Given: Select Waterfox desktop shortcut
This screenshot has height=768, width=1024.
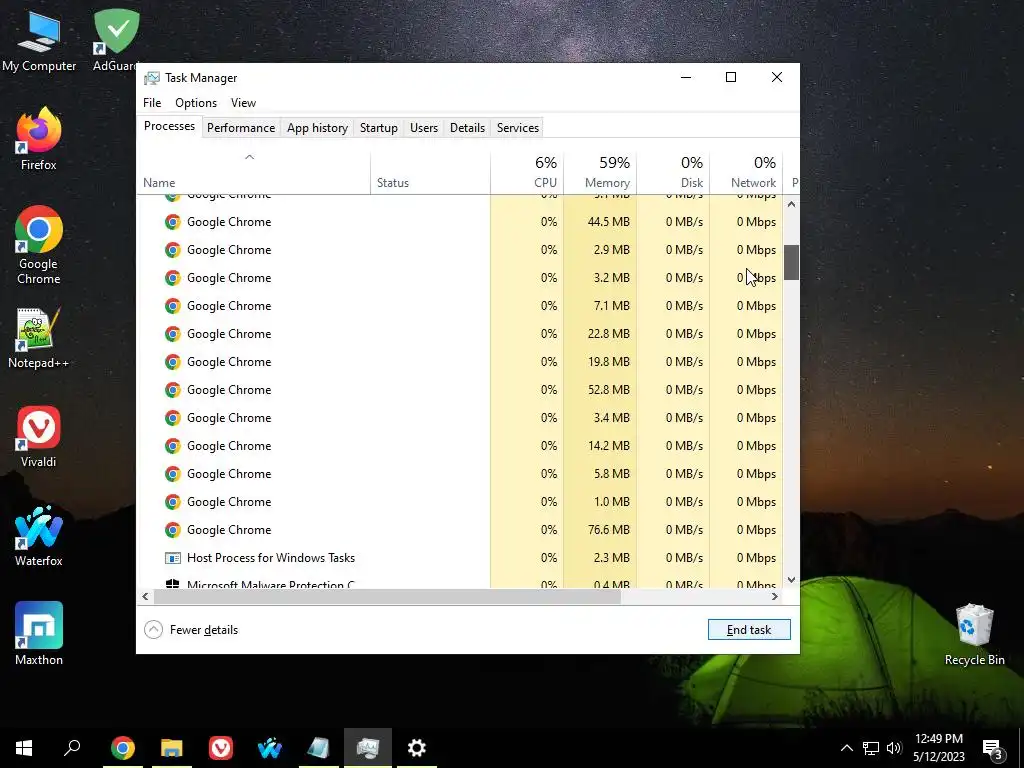Looking at the screenshot, I should (39, 536).
